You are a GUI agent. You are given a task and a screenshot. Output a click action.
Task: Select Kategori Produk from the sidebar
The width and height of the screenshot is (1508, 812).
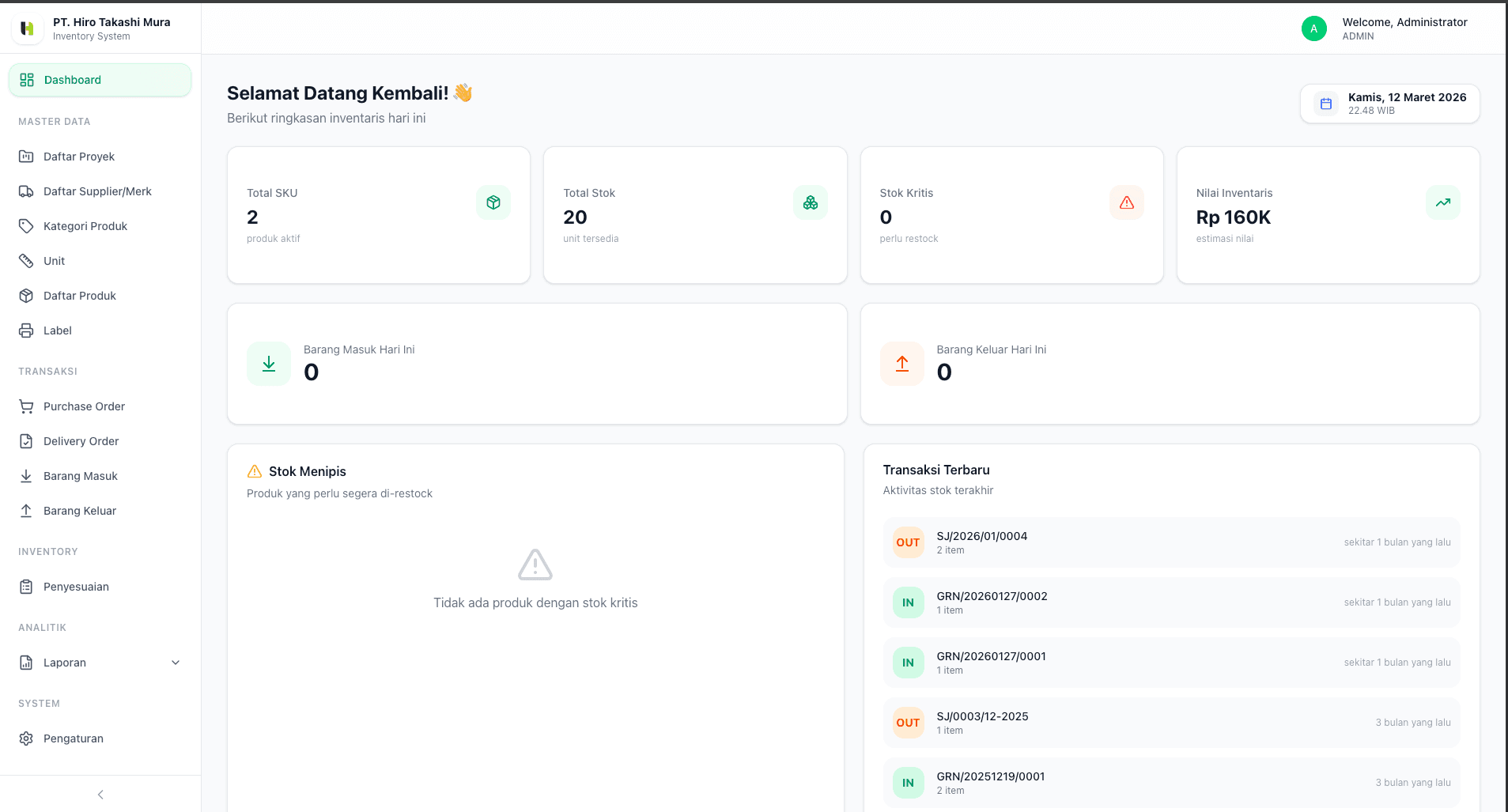coord(85,226)
